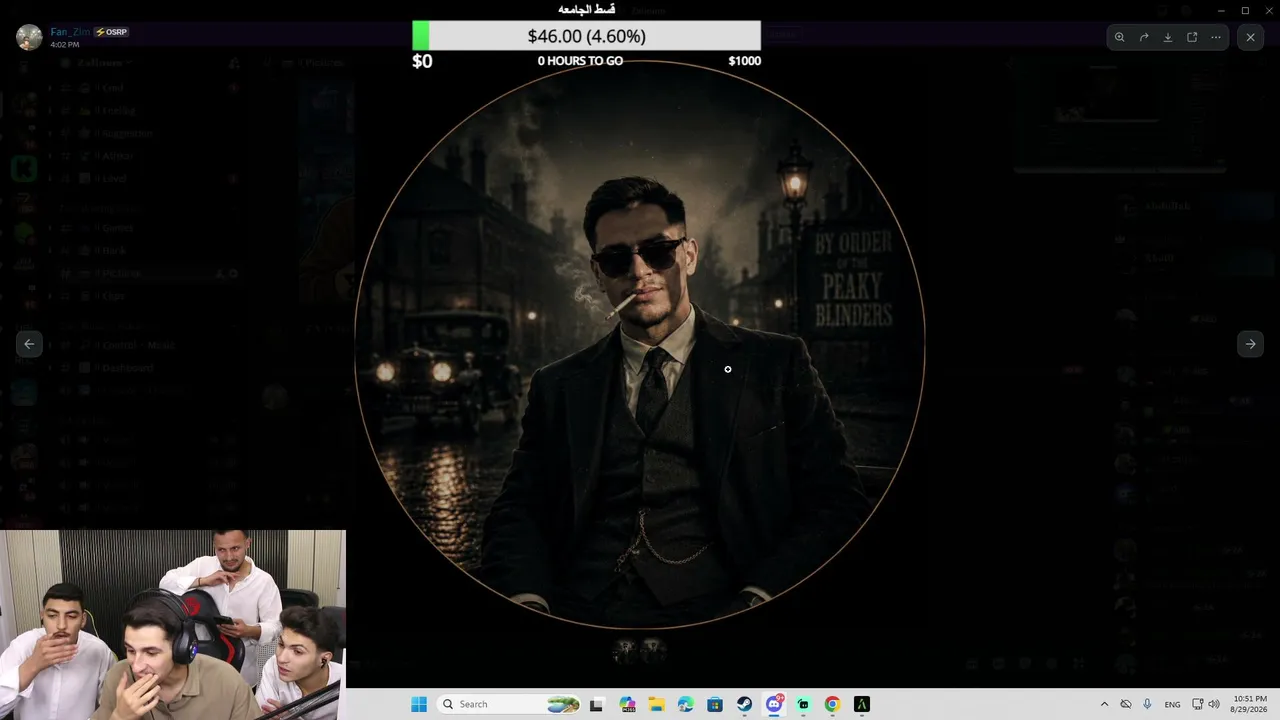
Task: Open the network and volume quick settings
Action: point(1205,704)
